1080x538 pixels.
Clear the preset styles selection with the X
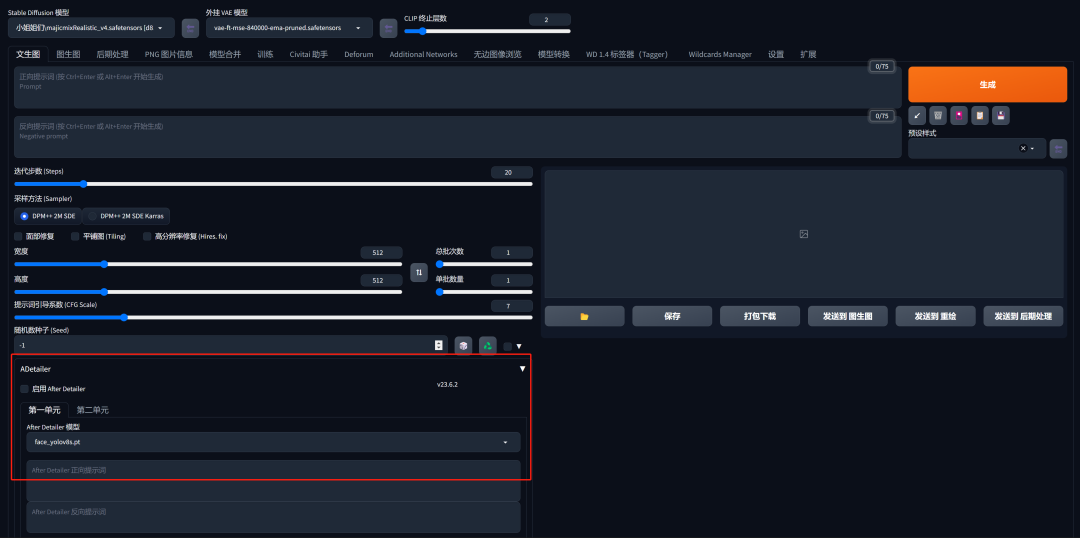(x=1023, y=148)
